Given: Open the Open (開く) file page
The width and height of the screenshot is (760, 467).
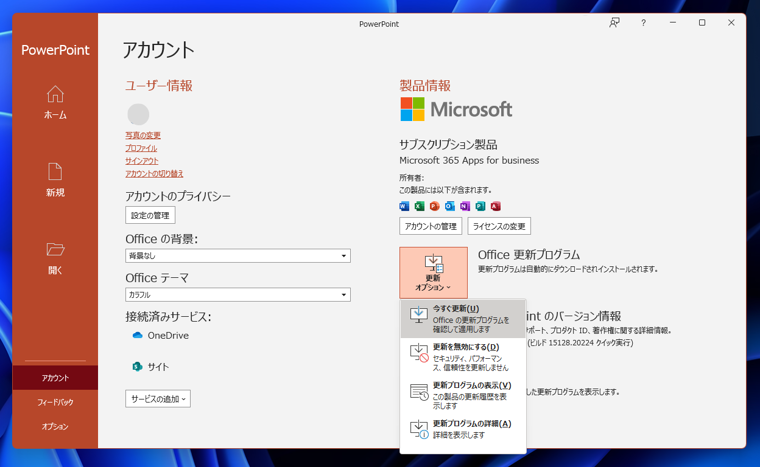Looking at the screenshot, I should (55, 258).
